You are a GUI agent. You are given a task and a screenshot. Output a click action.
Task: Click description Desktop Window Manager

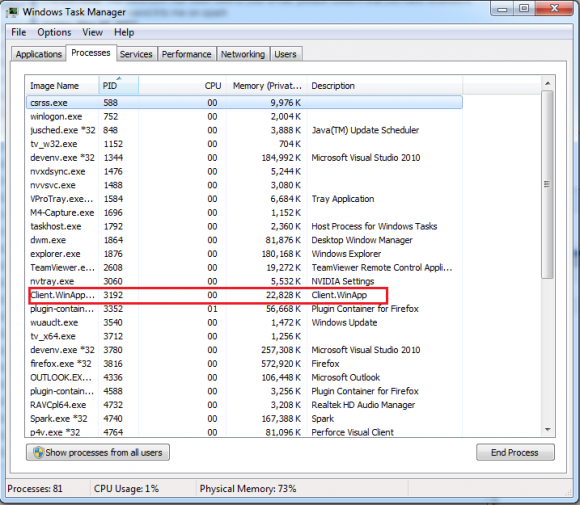362,240
